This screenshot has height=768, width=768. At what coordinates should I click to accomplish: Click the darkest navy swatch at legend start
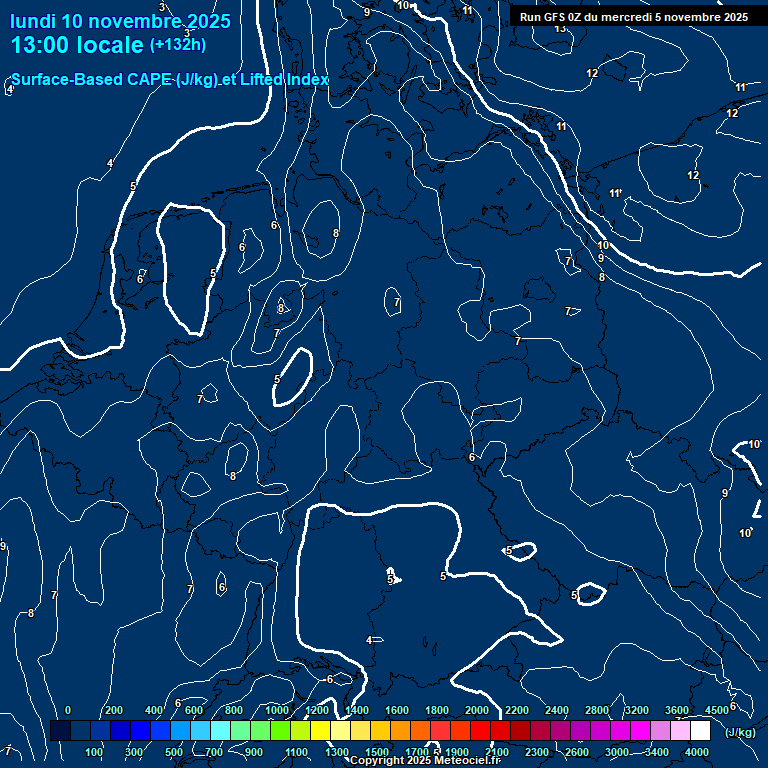click(60, 730)
